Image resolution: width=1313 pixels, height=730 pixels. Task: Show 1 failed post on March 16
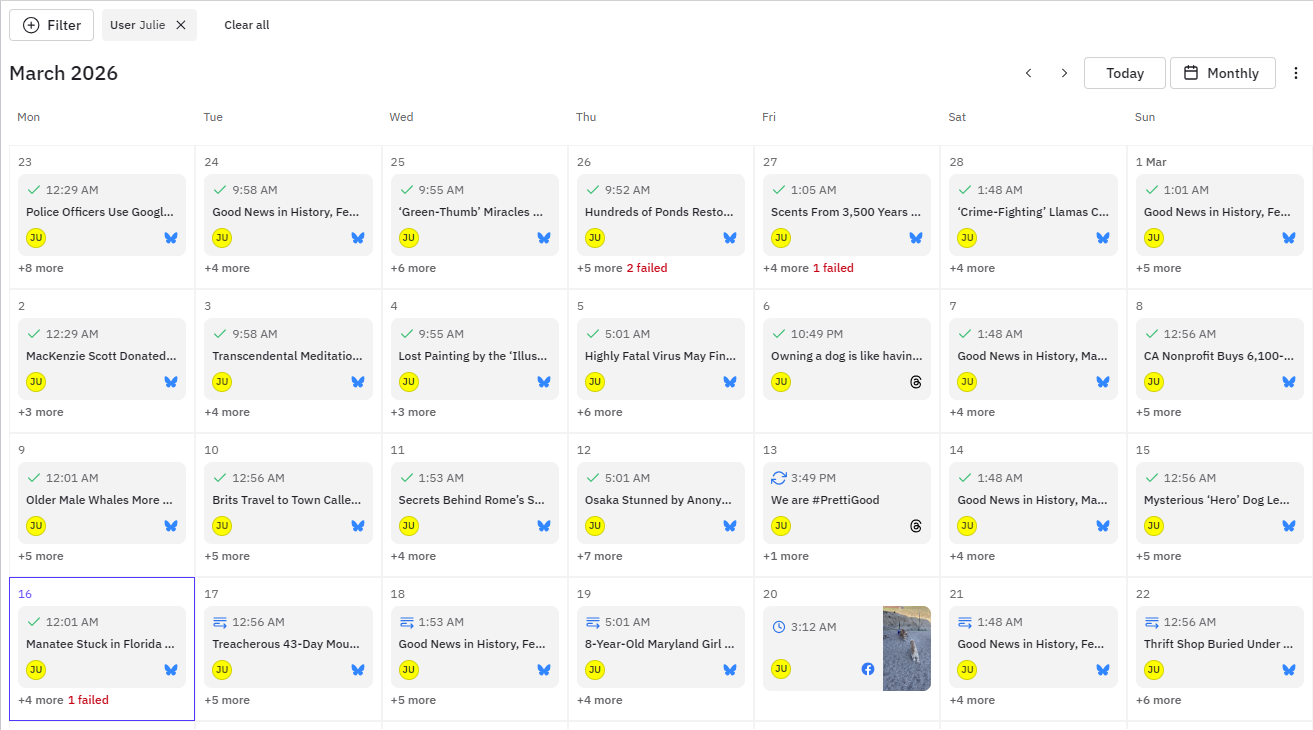coord(88,700)
